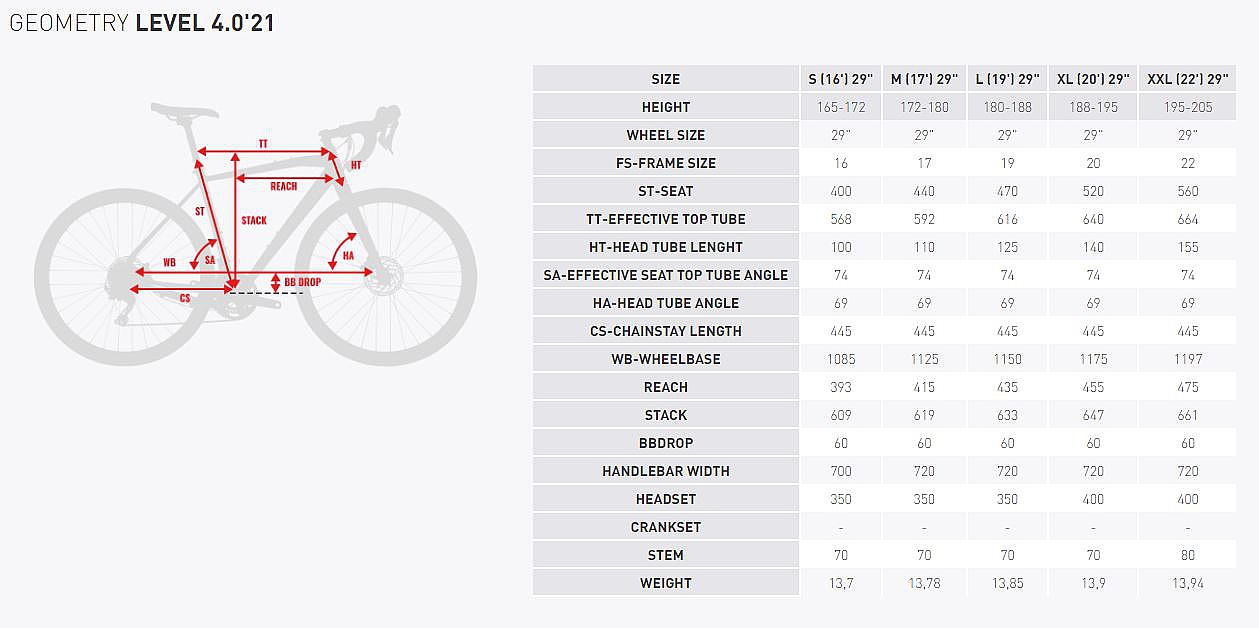Click the WB label on the diagram
The height and width of the screenshot is (628, 1259).
tap(169, 262)
